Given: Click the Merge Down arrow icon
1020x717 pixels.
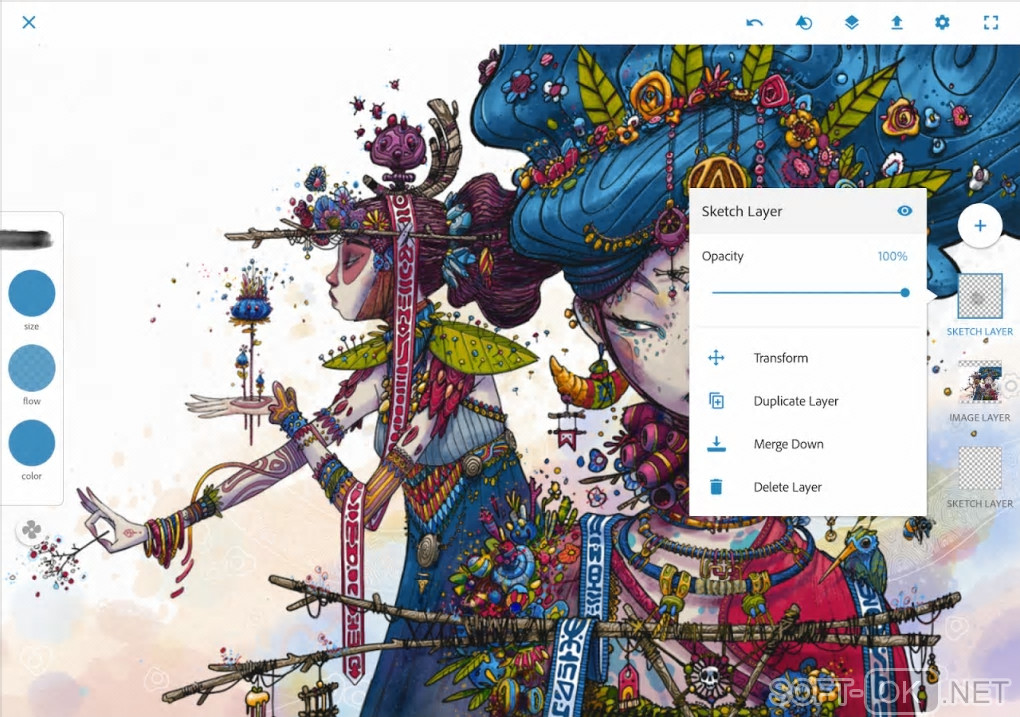Looking at the screenshot, I should pyautogui.click(x=716, y=444).
